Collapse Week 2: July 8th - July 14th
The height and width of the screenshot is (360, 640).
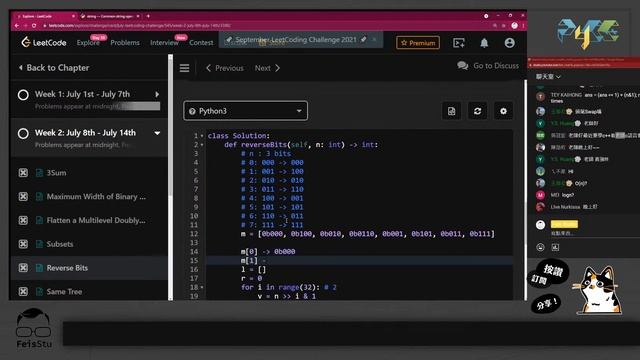(157, 133)
